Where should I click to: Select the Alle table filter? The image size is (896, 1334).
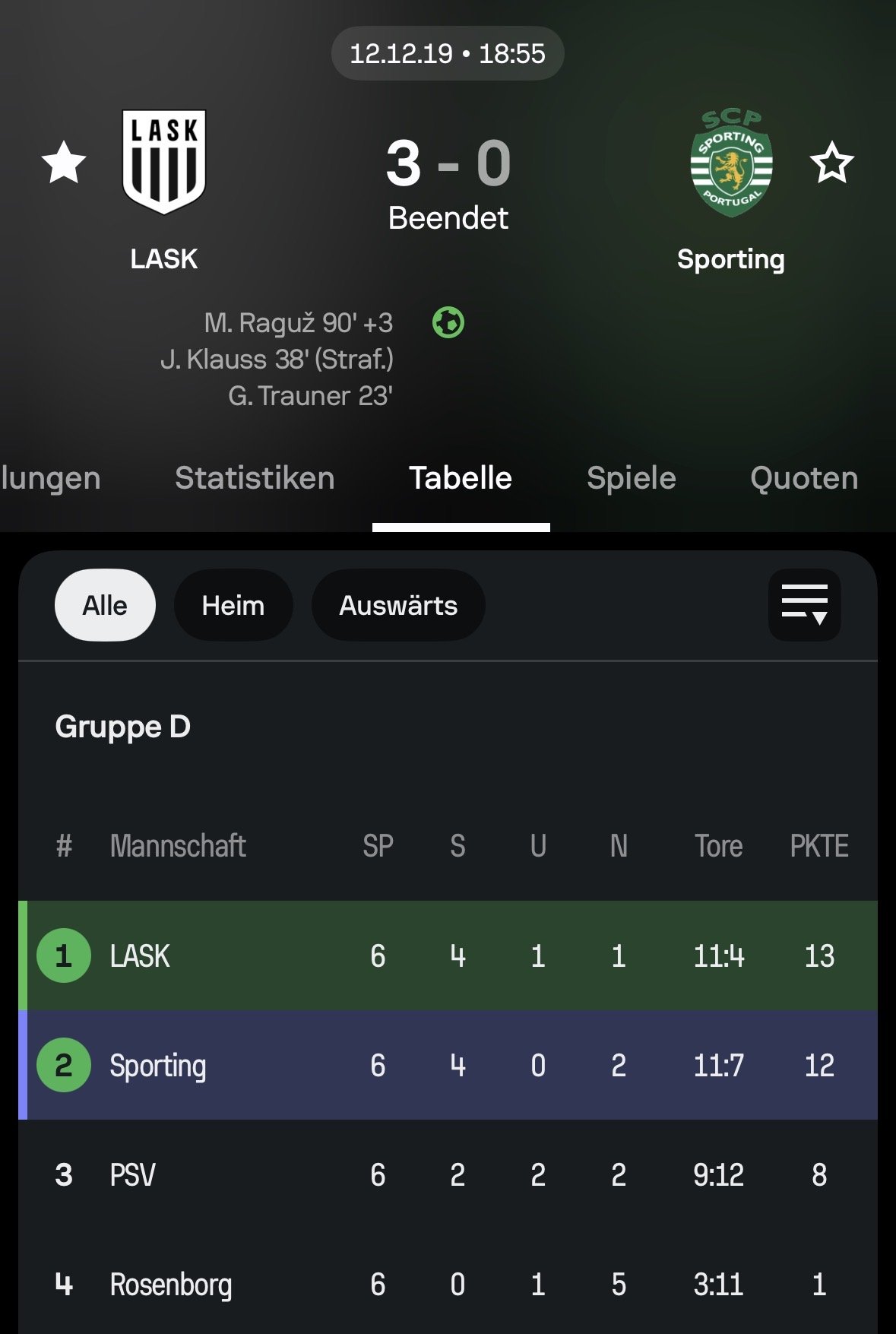[105, 605]
